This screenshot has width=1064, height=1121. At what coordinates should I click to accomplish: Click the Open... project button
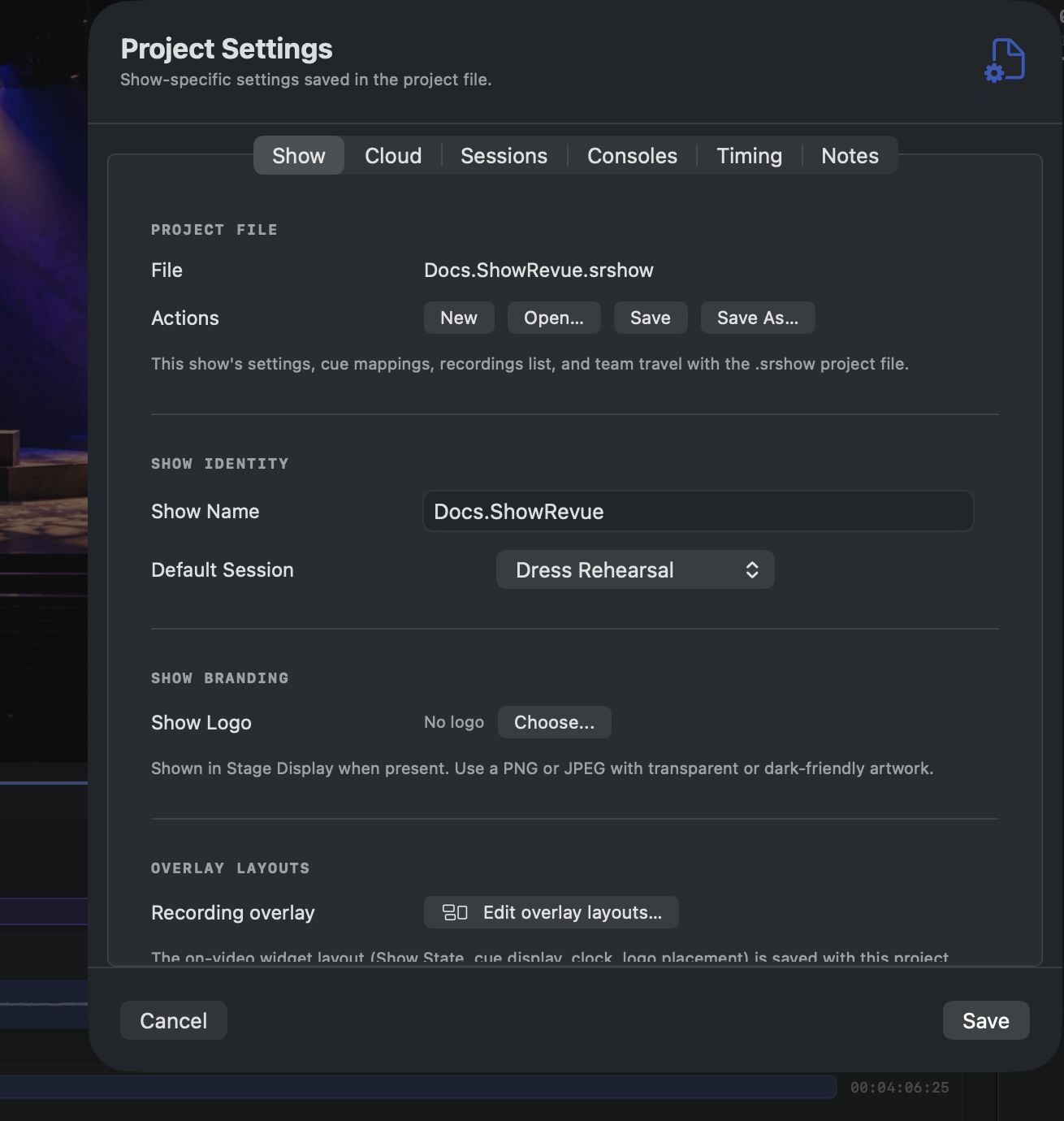click(554, 318)
